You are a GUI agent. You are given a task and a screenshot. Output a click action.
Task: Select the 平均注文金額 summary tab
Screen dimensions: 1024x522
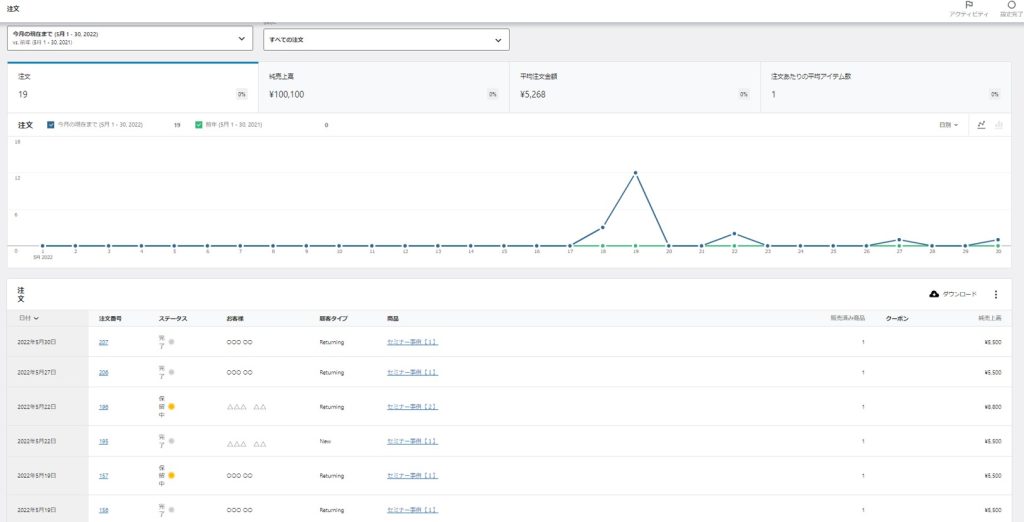click(634, 86)
